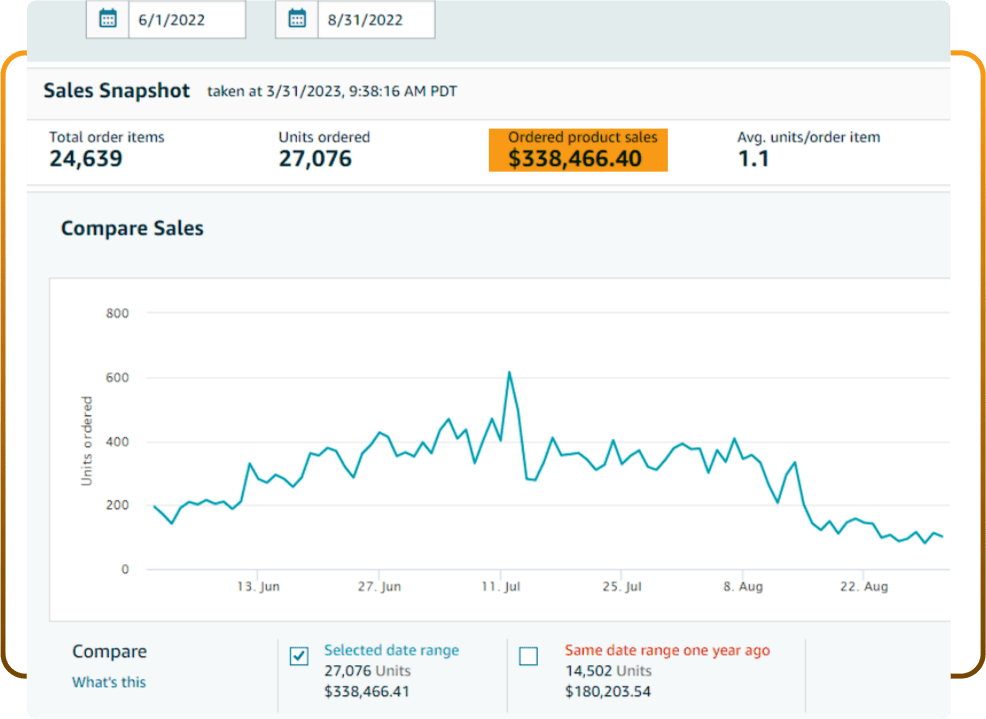This screenshot has height=719, width=986.
Task: Click the chart peak near 11 Jul
Action: point(509,373)
